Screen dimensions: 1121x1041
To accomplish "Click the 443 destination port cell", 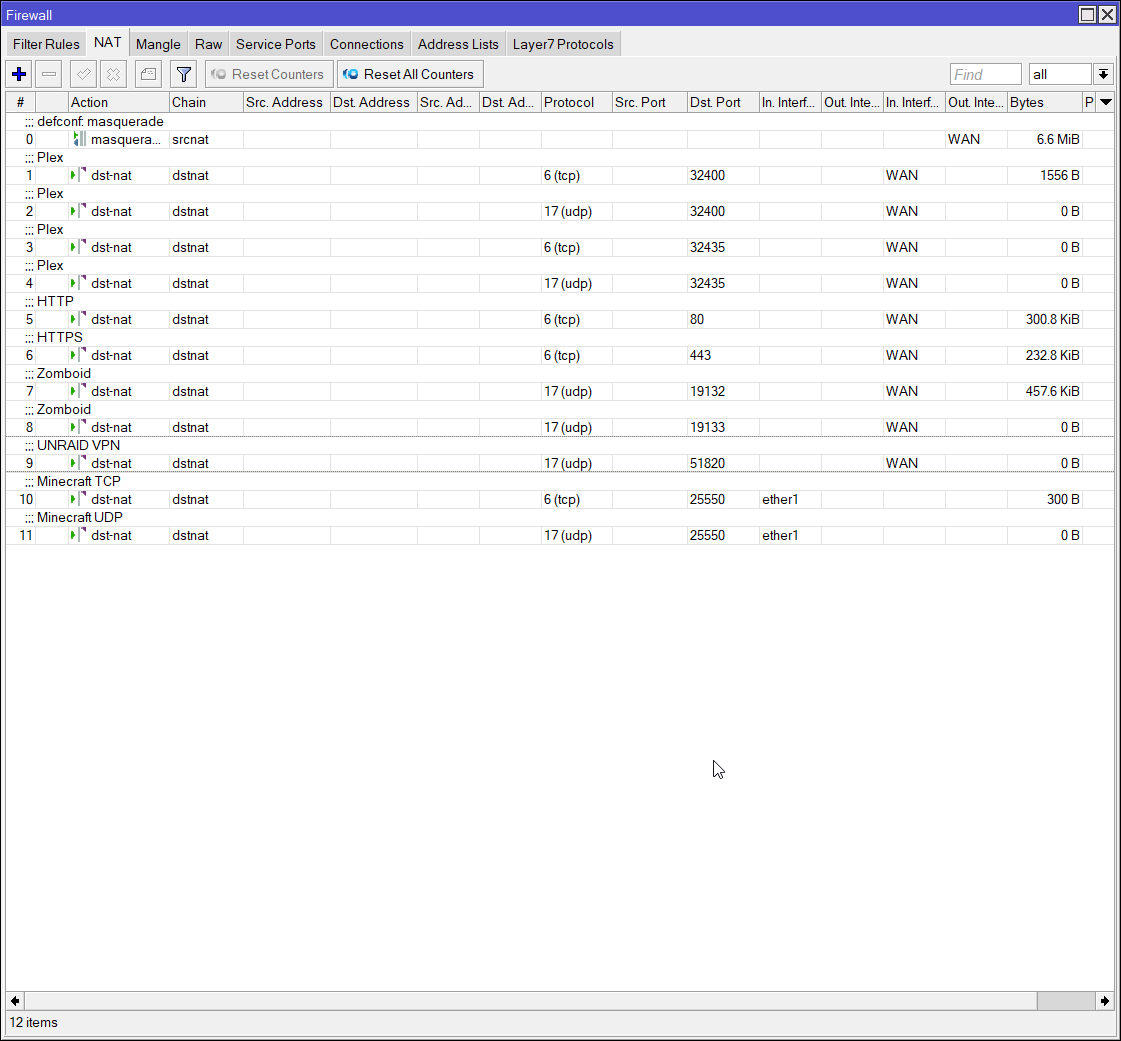I will click(723, 355).
